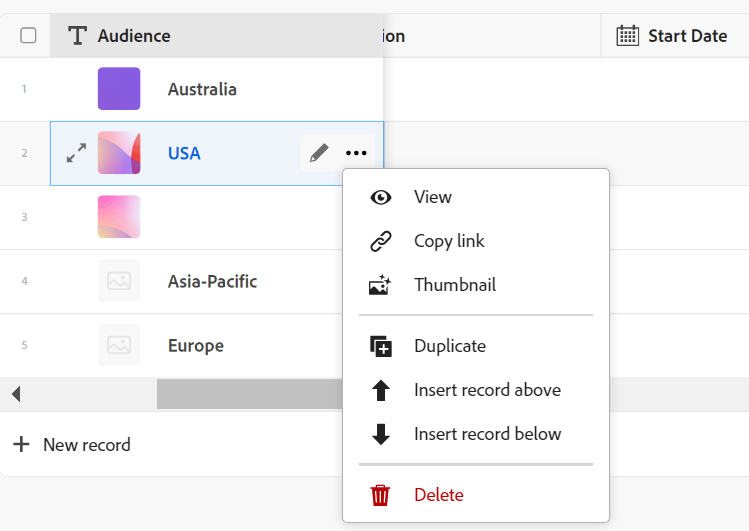
Task: Click the red trash Delete icon
Action: tap(380, 495)
